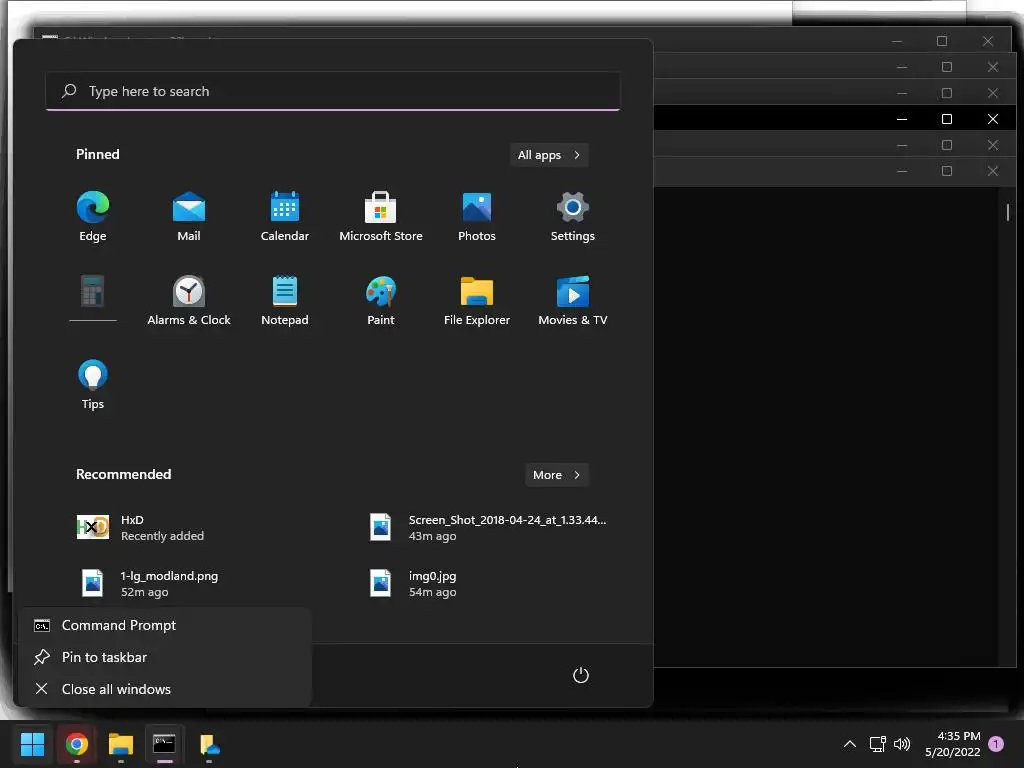Open Microsoft Store
The image size is (1024, 768).
[x=381, y=217]
